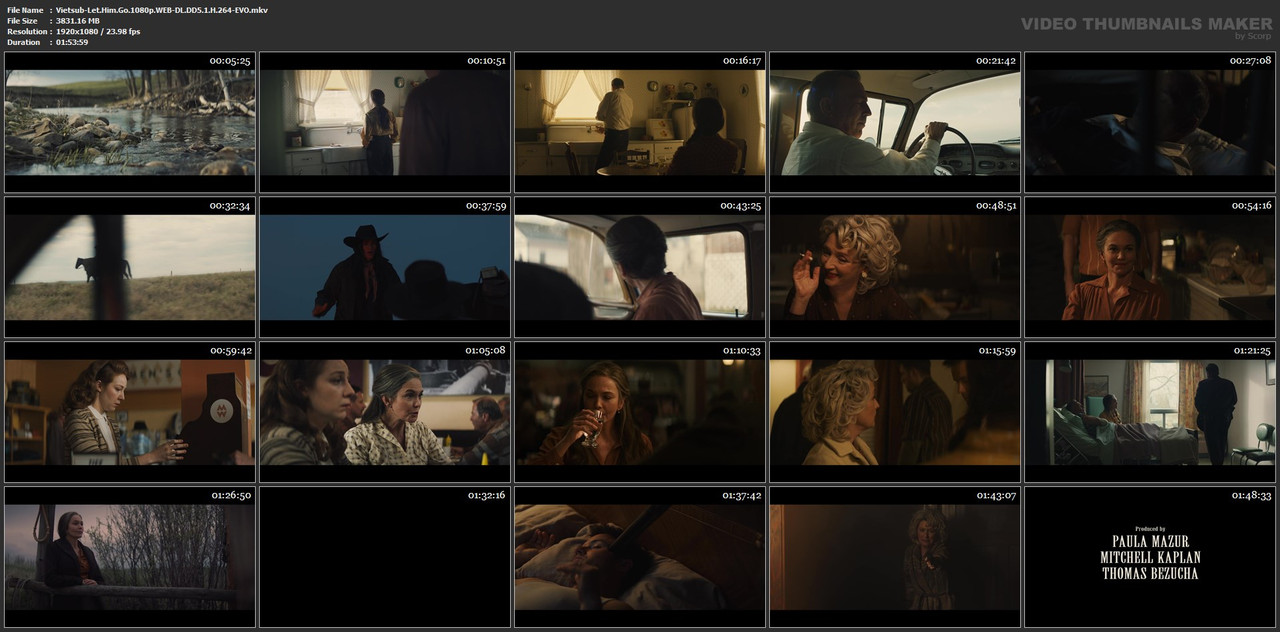The height and width of the screenshot is (632, 1280).
Task: Select the black frame thumbnail at 01:32:16
Action: [385, 557]
